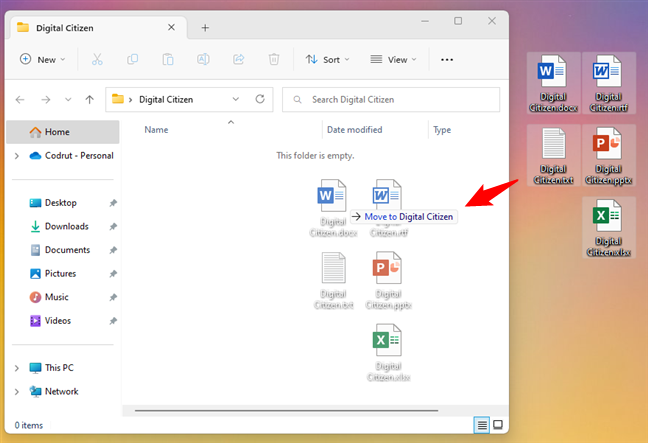The image size is (648, 443).
Task: Click the 'This folder is empty.' message
Action: click(315, 156)
